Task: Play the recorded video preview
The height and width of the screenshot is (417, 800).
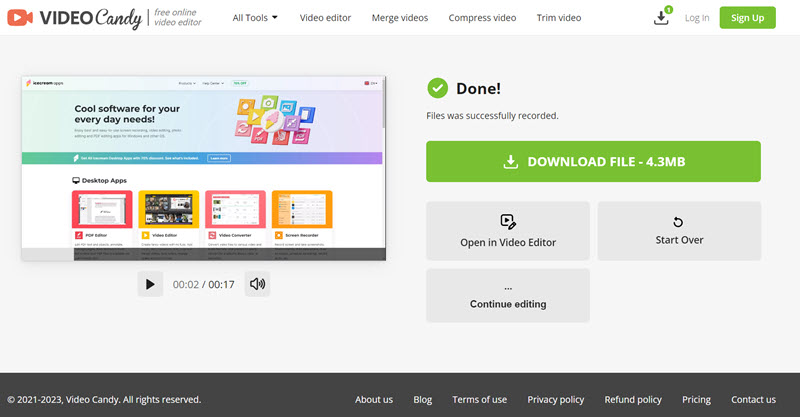Action: (150, 284)
